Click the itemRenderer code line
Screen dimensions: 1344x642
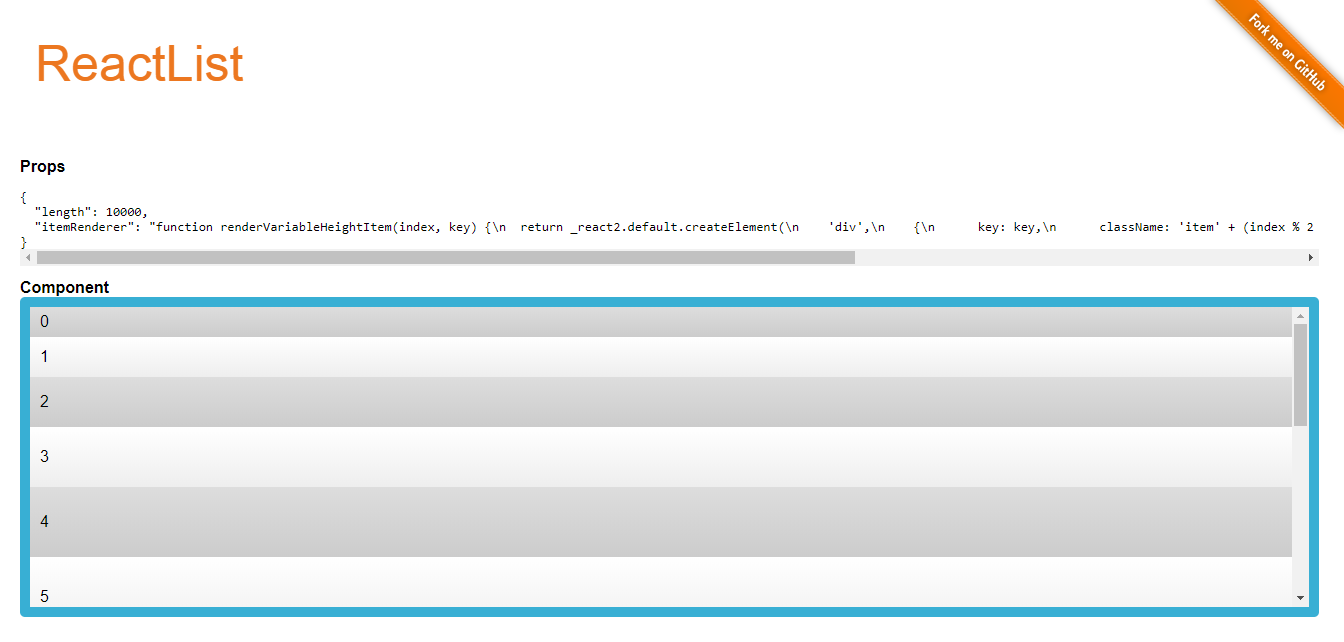point(673,227)
